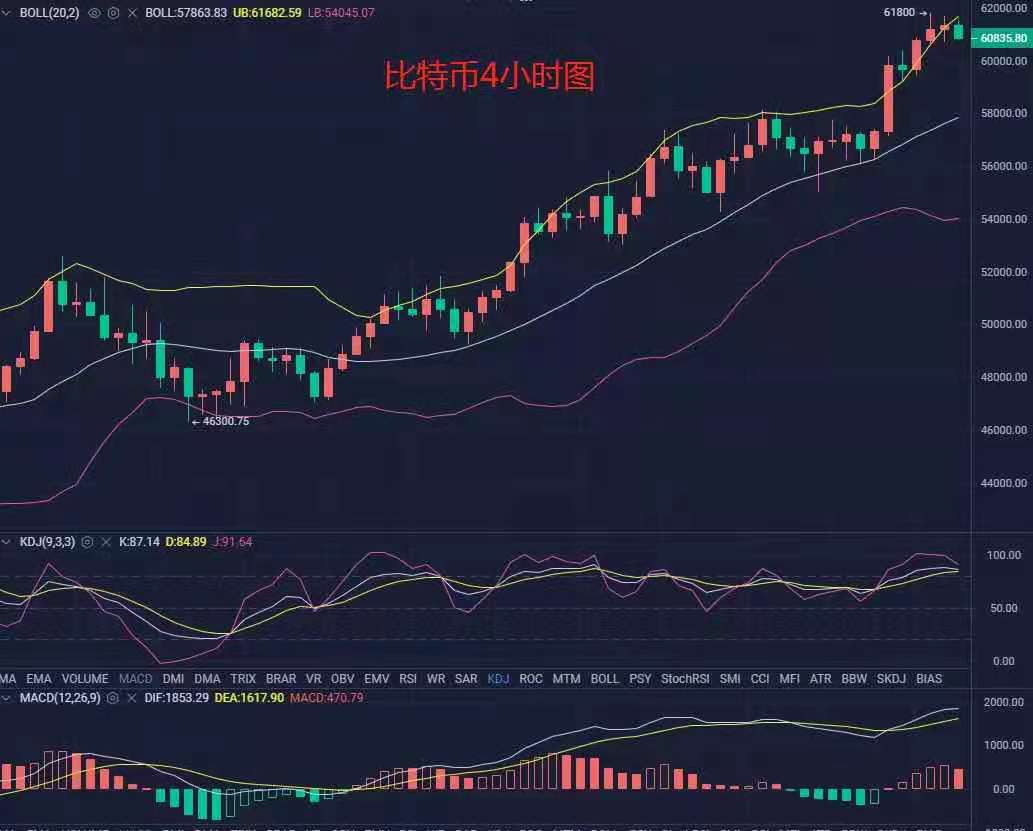Remove the KDJ sub-chart indicator
The height and width of the screenshot is (831, 1033).
pos(106,542)
